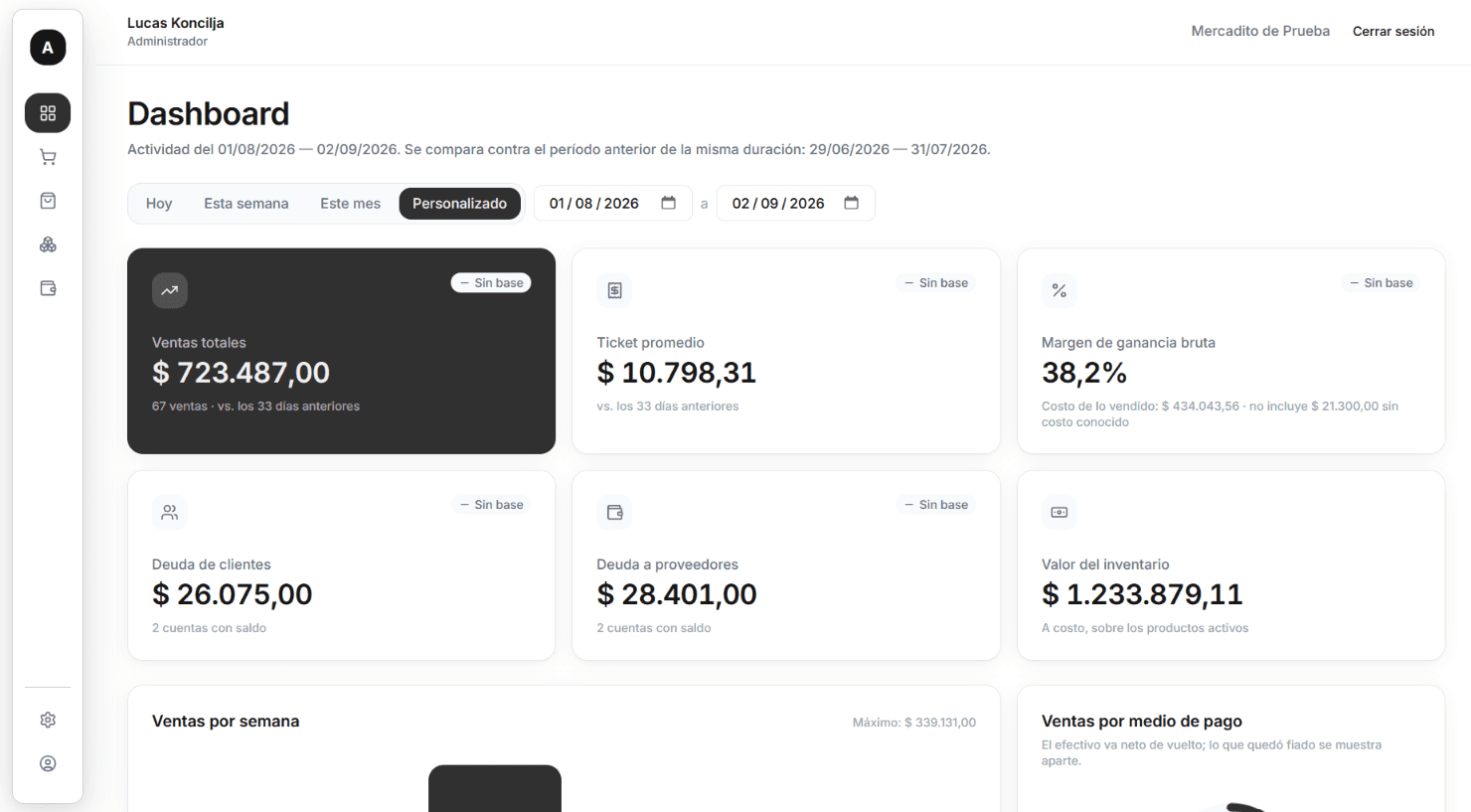Click the Ventas por semana chart title
The image size is (1471, 812).
pos(226,722)
